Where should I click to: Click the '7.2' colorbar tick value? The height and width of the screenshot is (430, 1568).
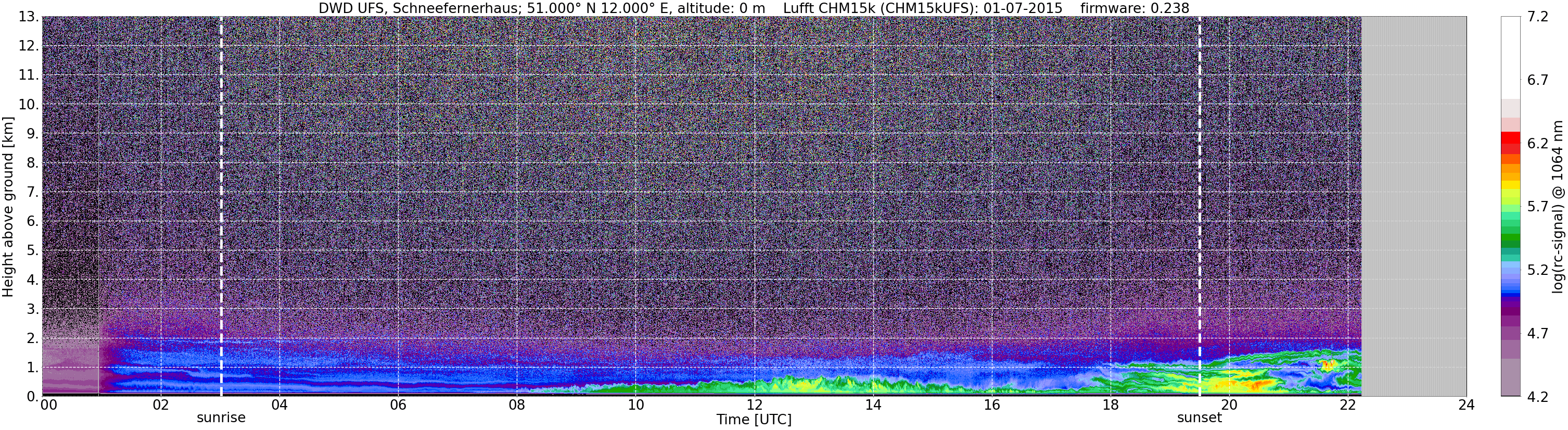1538,17
